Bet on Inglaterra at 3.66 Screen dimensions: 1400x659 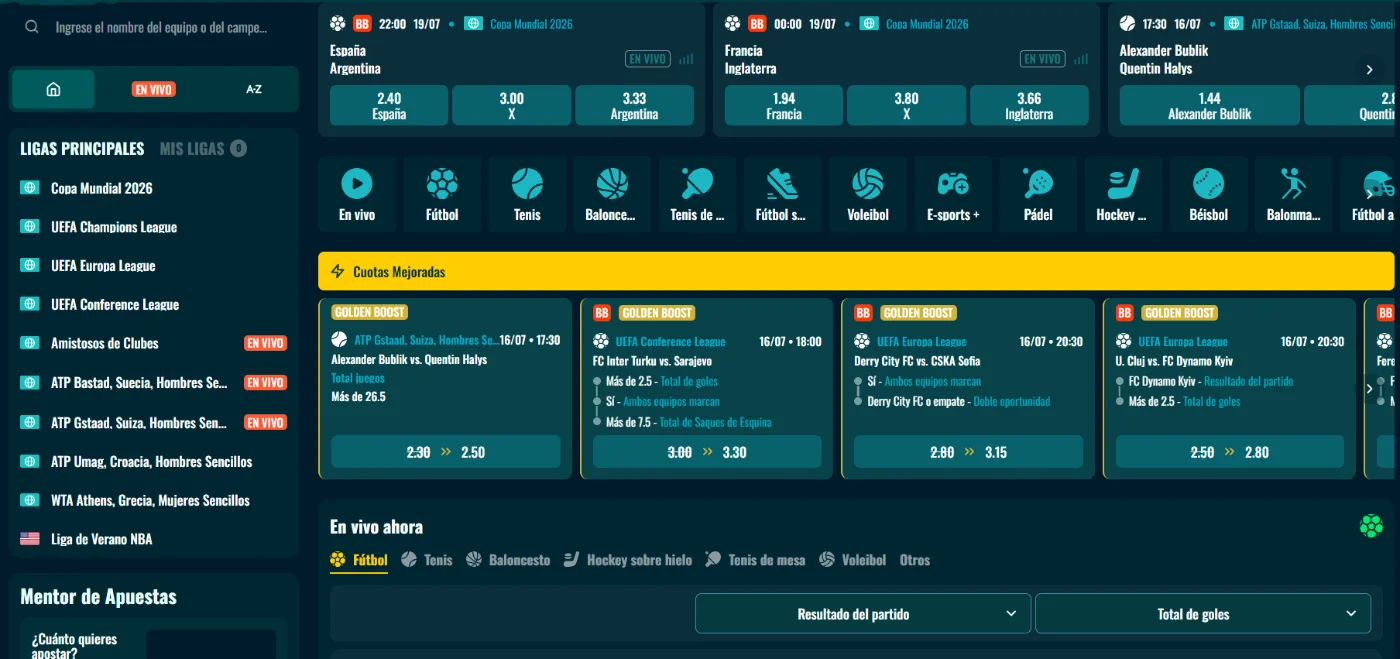[x=1029, y=105]
